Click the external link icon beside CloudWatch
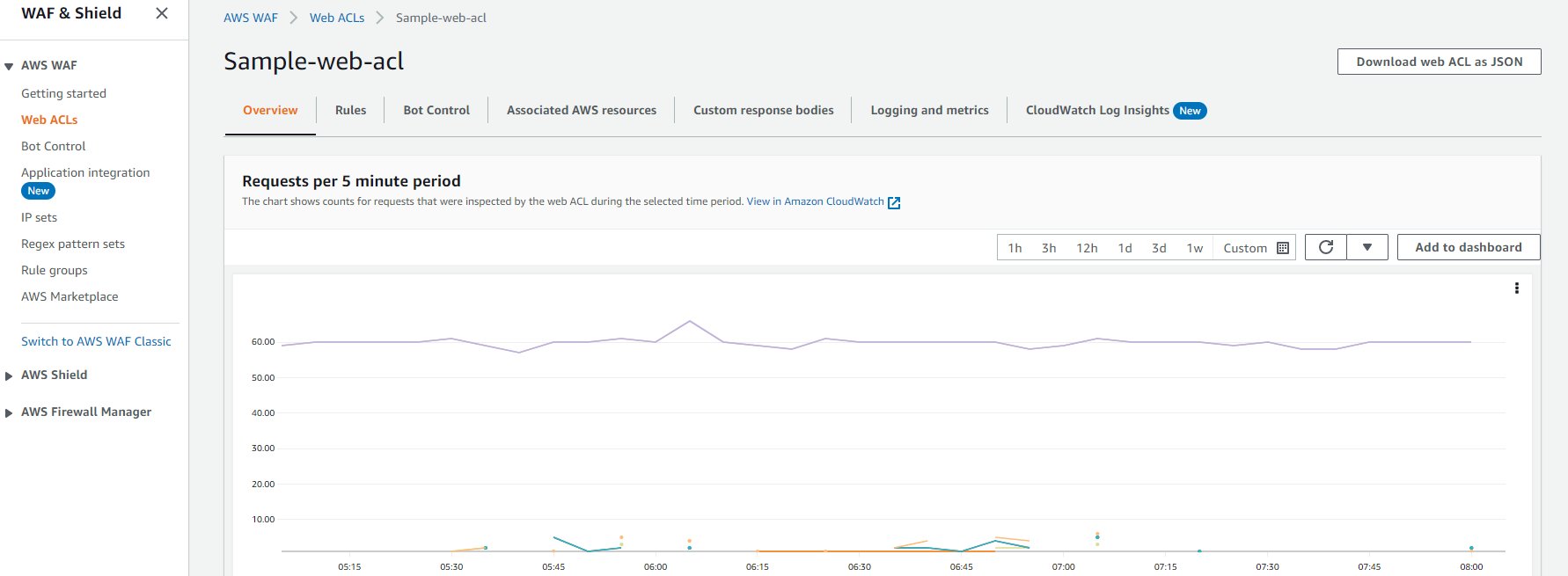This screenshot has width=1568, height=576. tap(894, 202)
